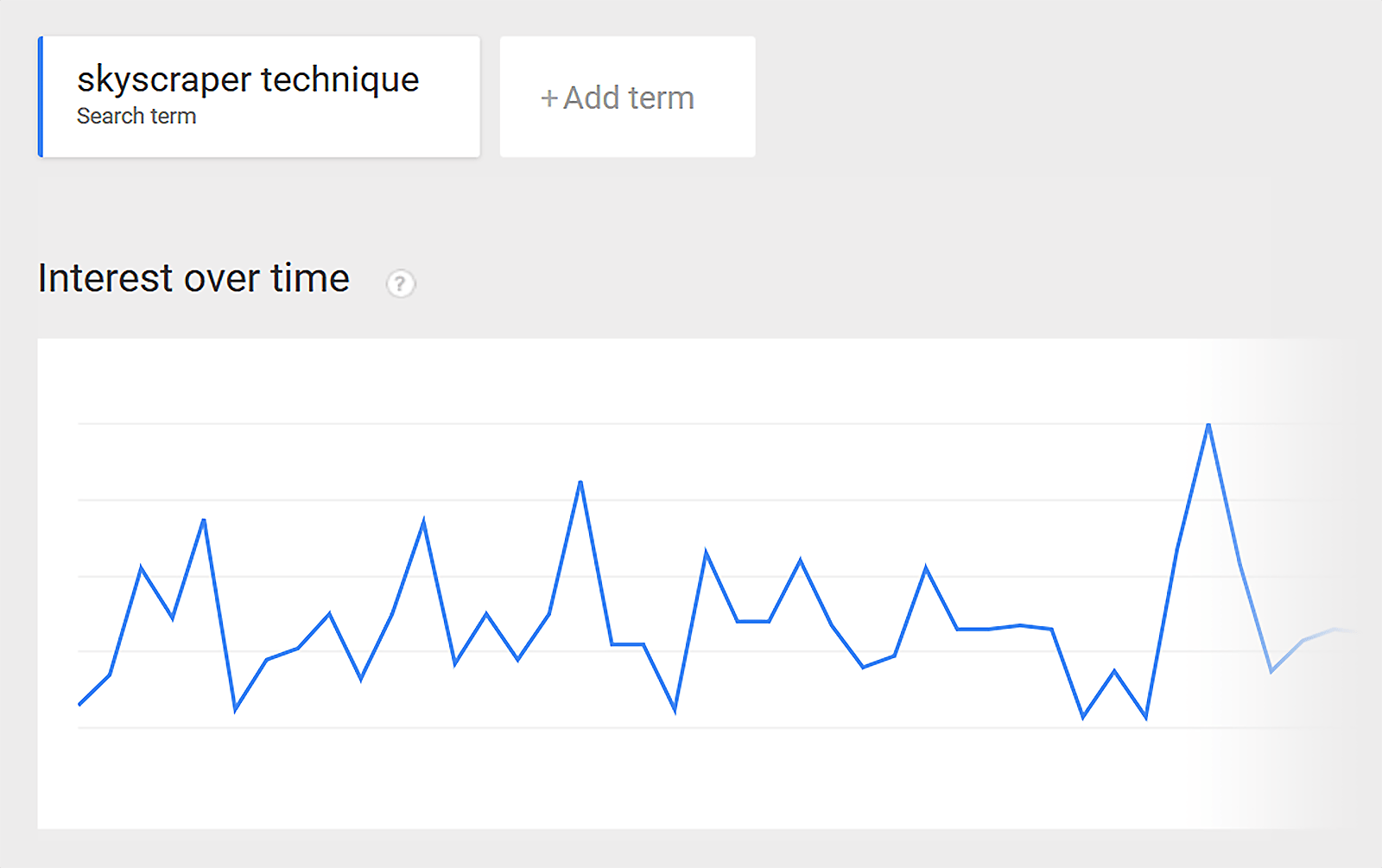Viewport: 1382px width, 868px height.
Task: Click the question mark beside the heading
Action: click(x=401, y=283)
